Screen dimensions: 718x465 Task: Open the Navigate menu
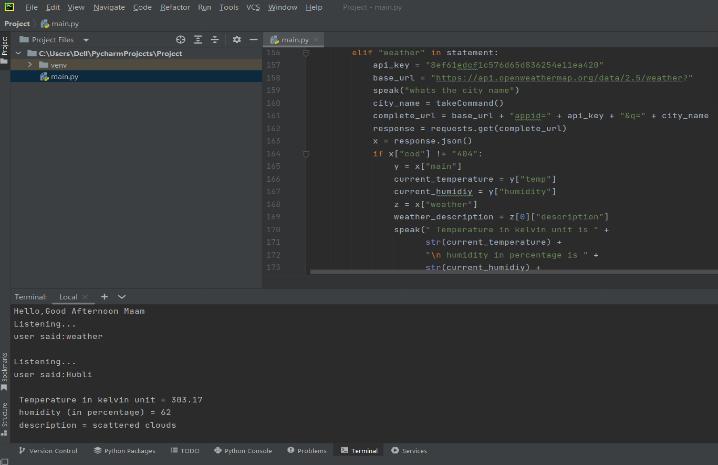109,7
